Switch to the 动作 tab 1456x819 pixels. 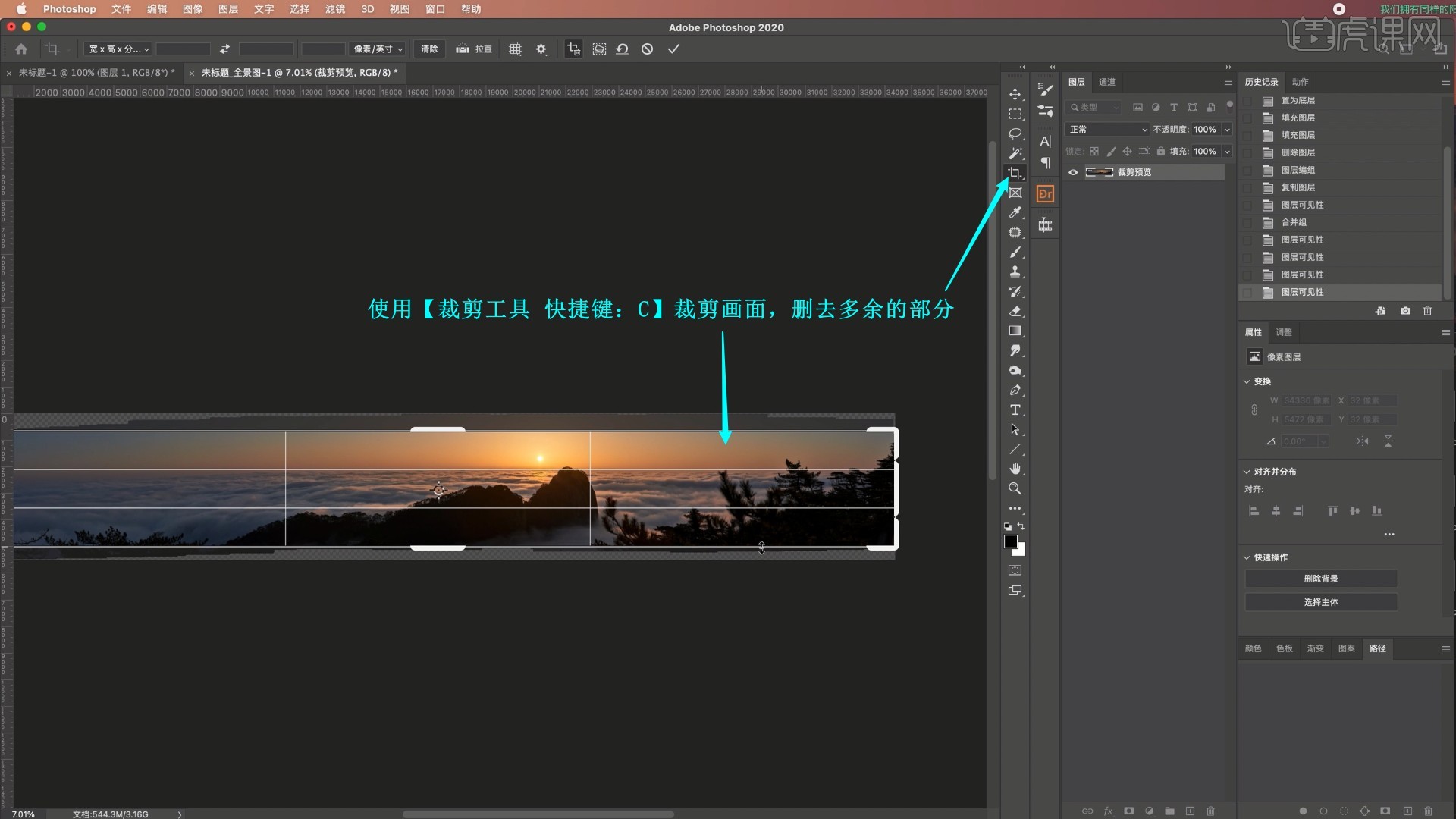point(1301,82)
